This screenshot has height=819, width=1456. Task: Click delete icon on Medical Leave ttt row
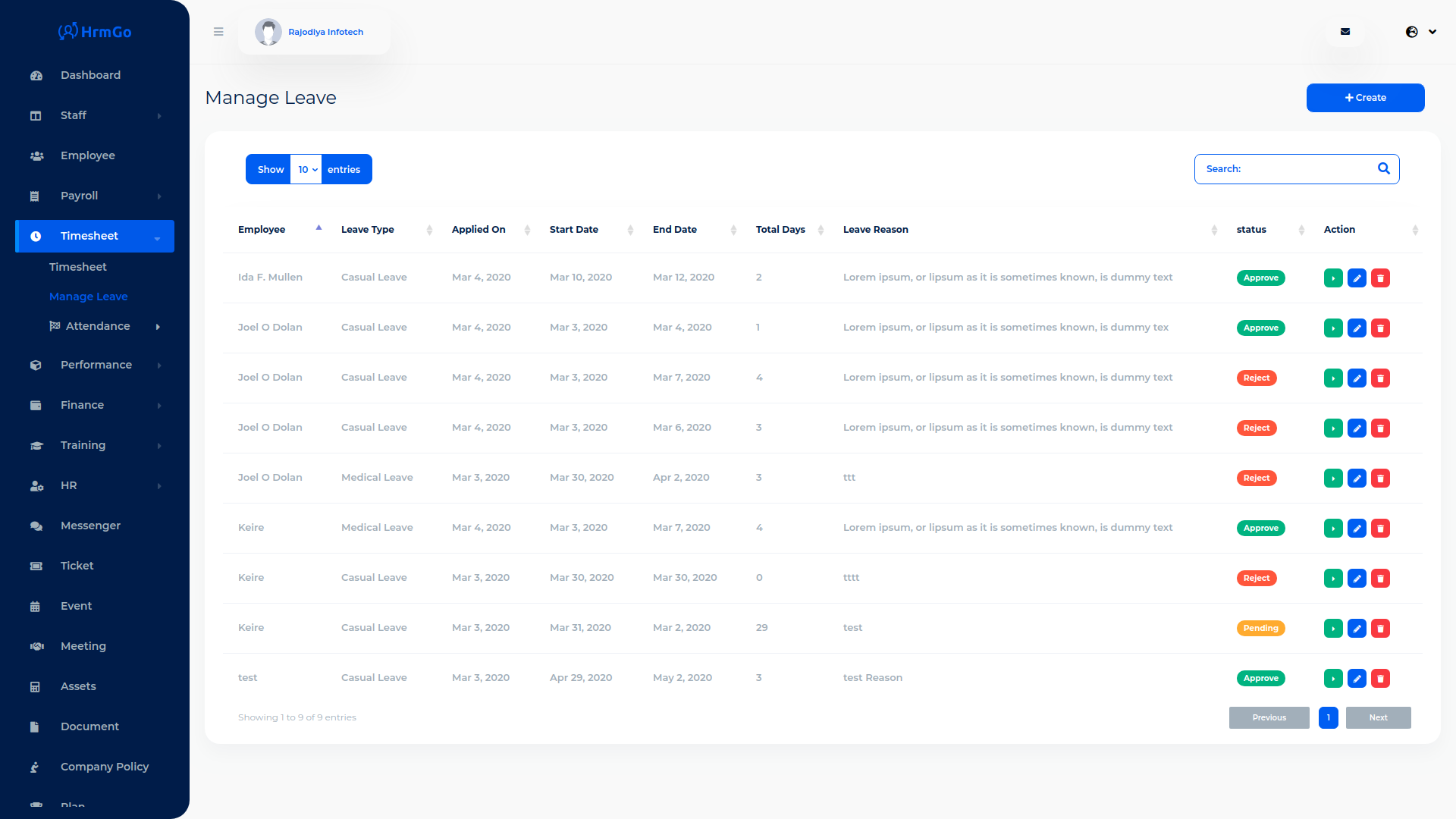1380,479
